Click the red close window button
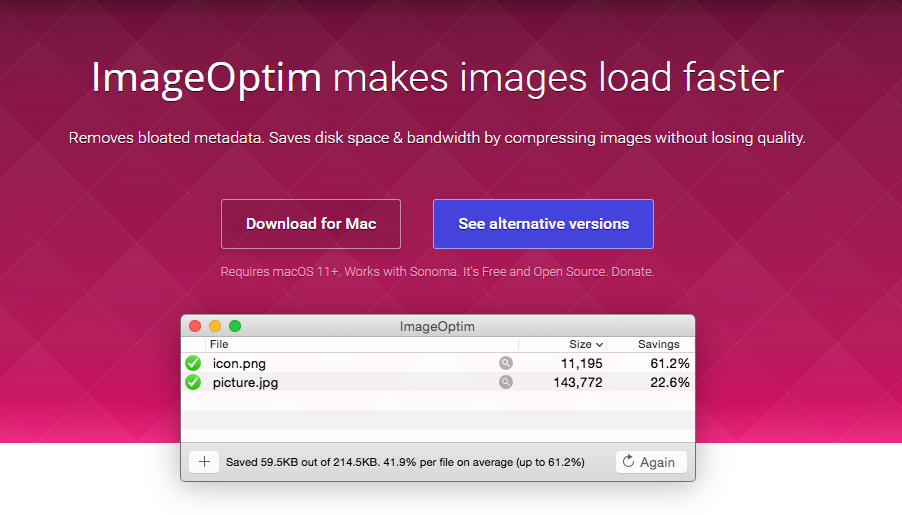The width and height of the screenshot is (902, 515). tap(195, 326)
